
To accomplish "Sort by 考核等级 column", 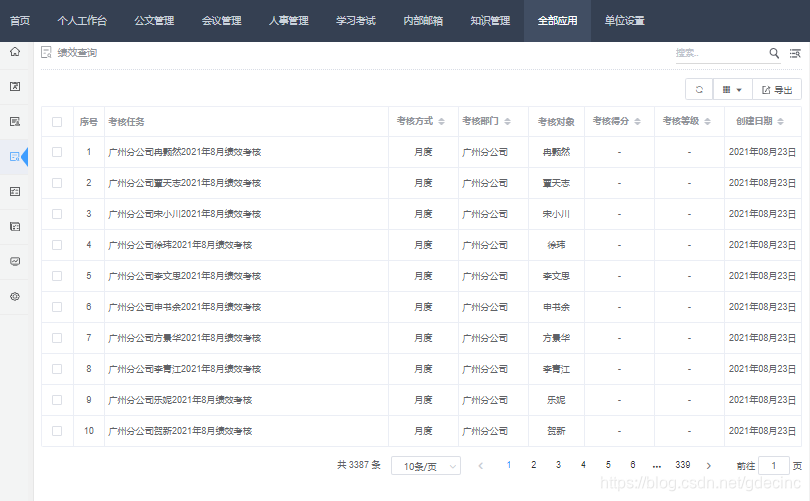I will [x=708, y=121].
